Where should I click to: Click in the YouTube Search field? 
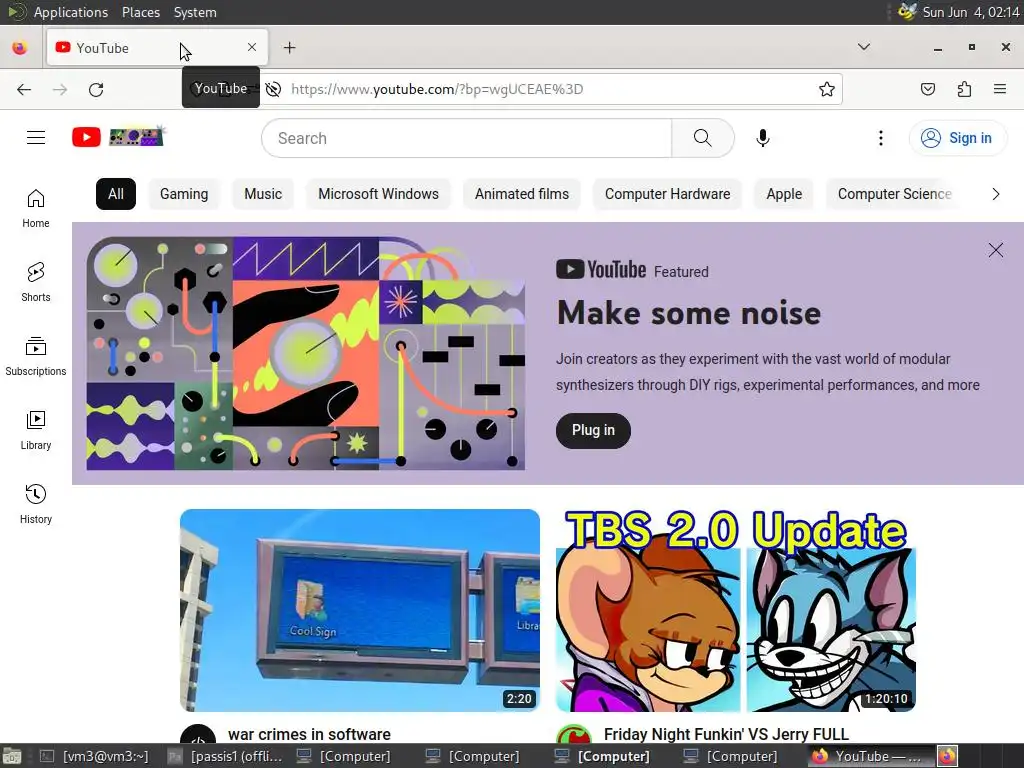[467, 138]
